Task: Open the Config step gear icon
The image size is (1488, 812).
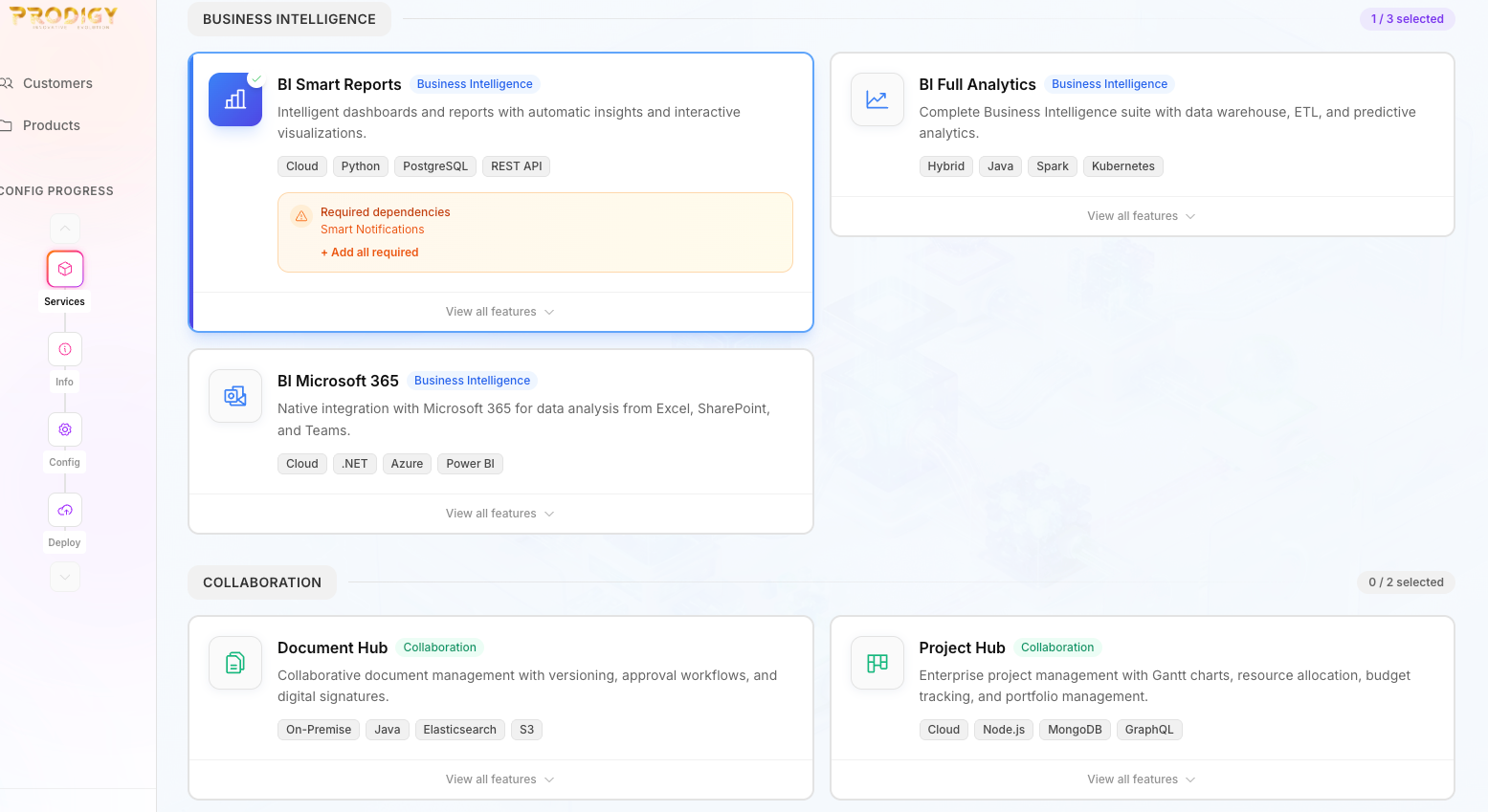Action: pyautogui.click(x=65, y=429)
